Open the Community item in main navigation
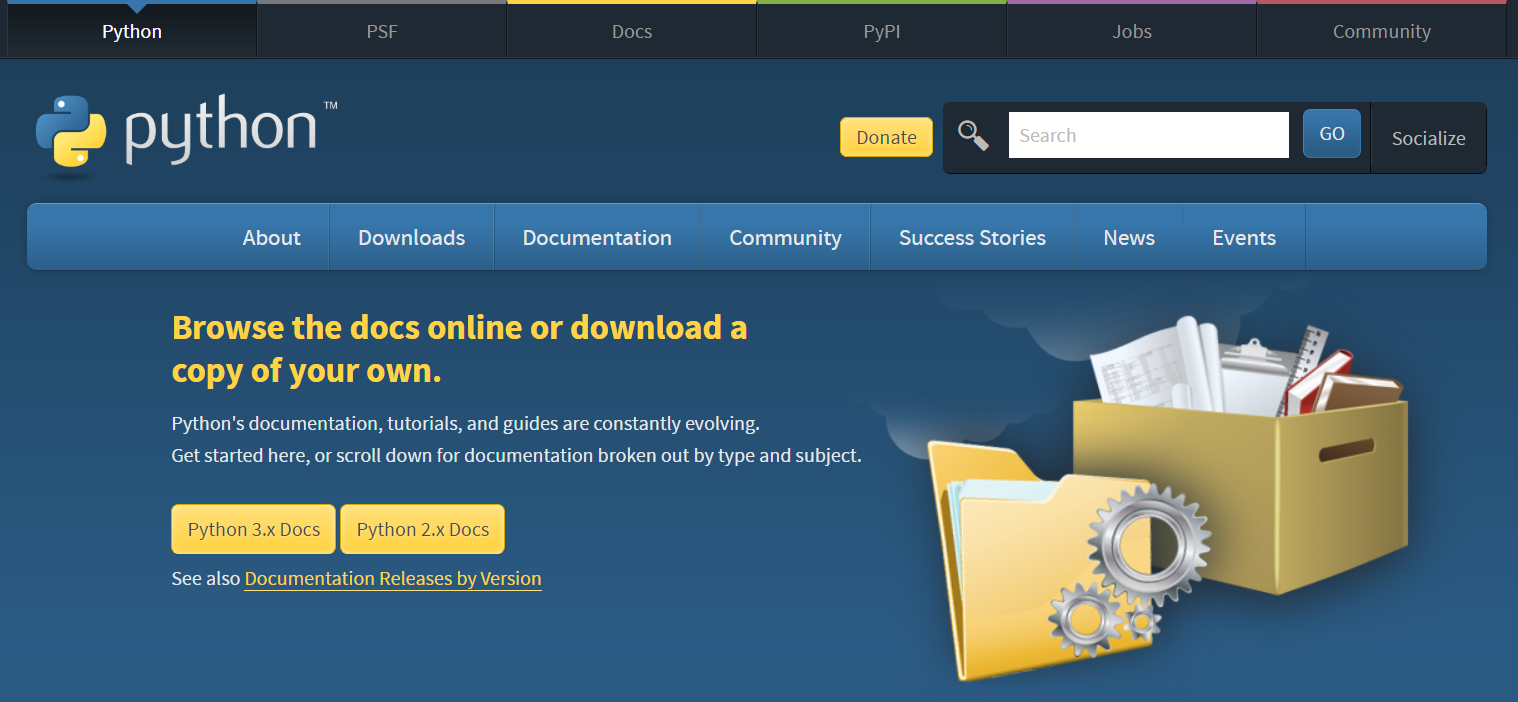Screen dimensions: 1518x702 tap(785, 238)
